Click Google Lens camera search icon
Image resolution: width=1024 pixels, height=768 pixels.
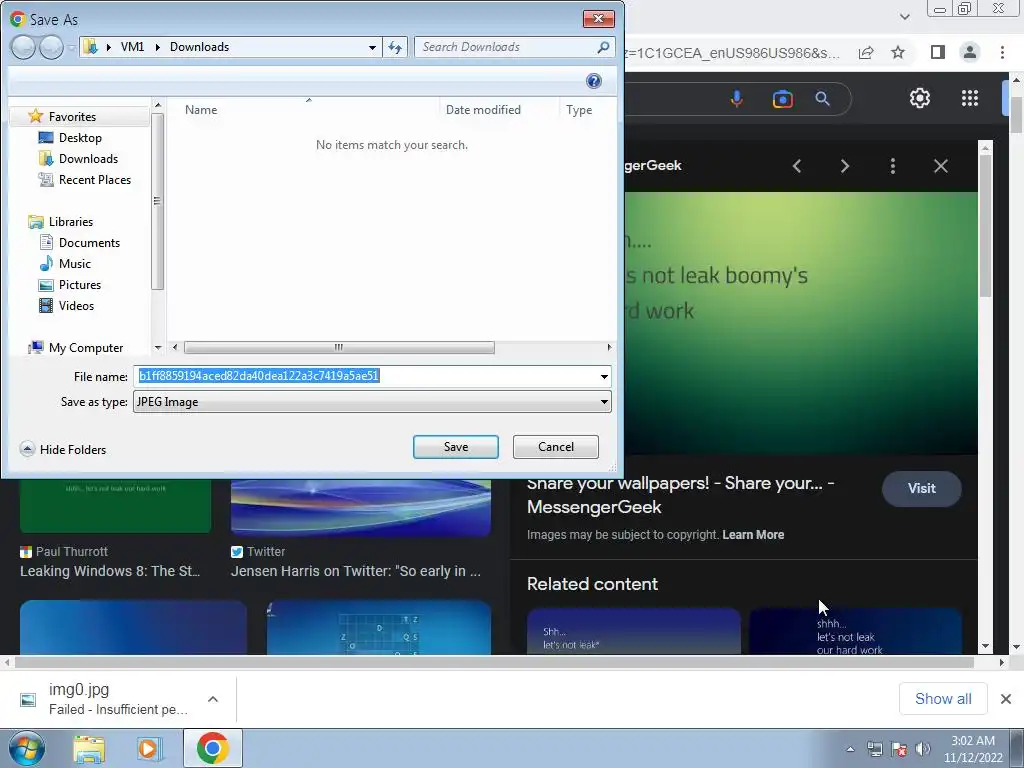pyautogui.click(x=782, y=99)
